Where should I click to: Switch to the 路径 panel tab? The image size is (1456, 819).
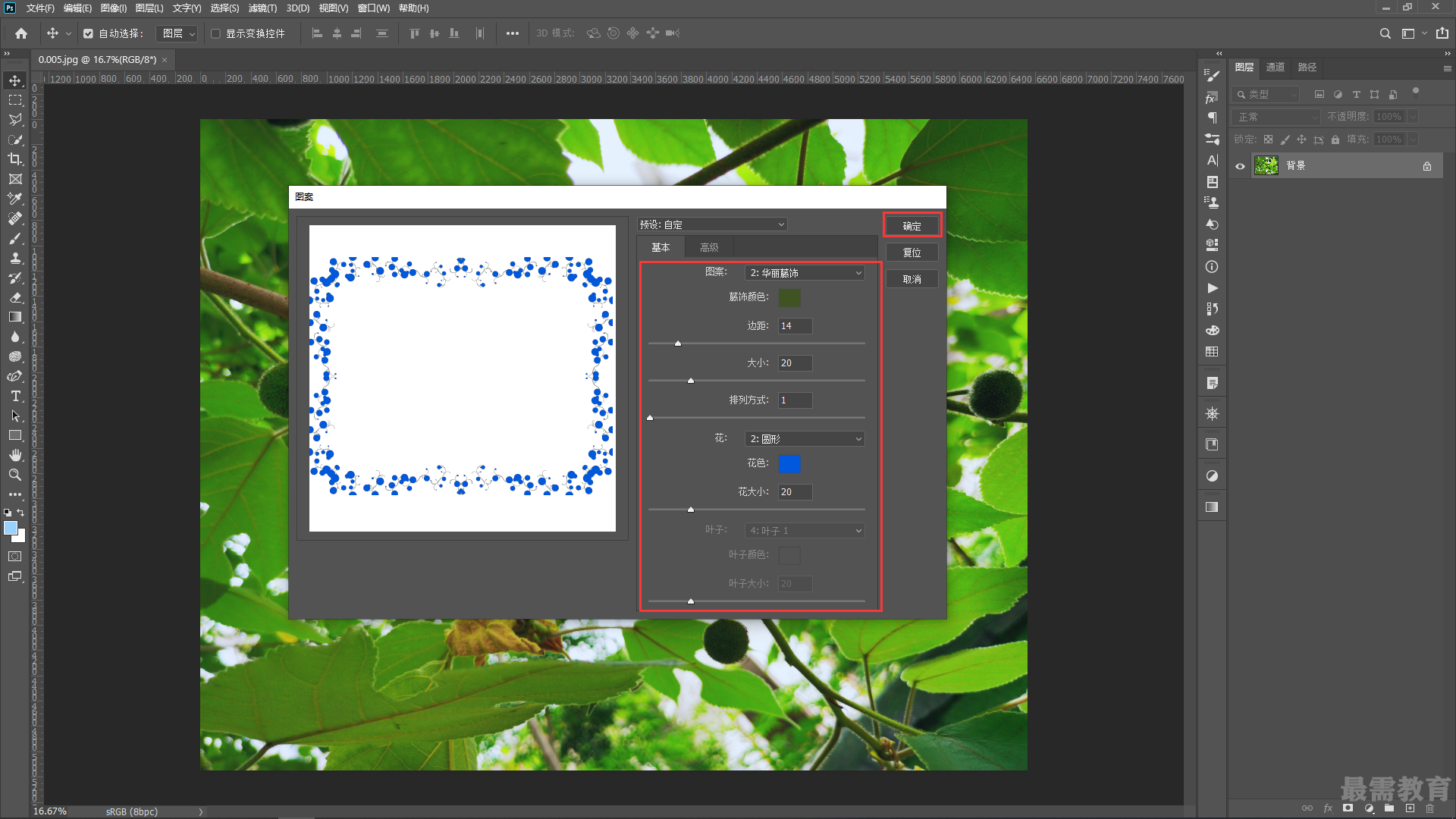[x=1307, y=67]
